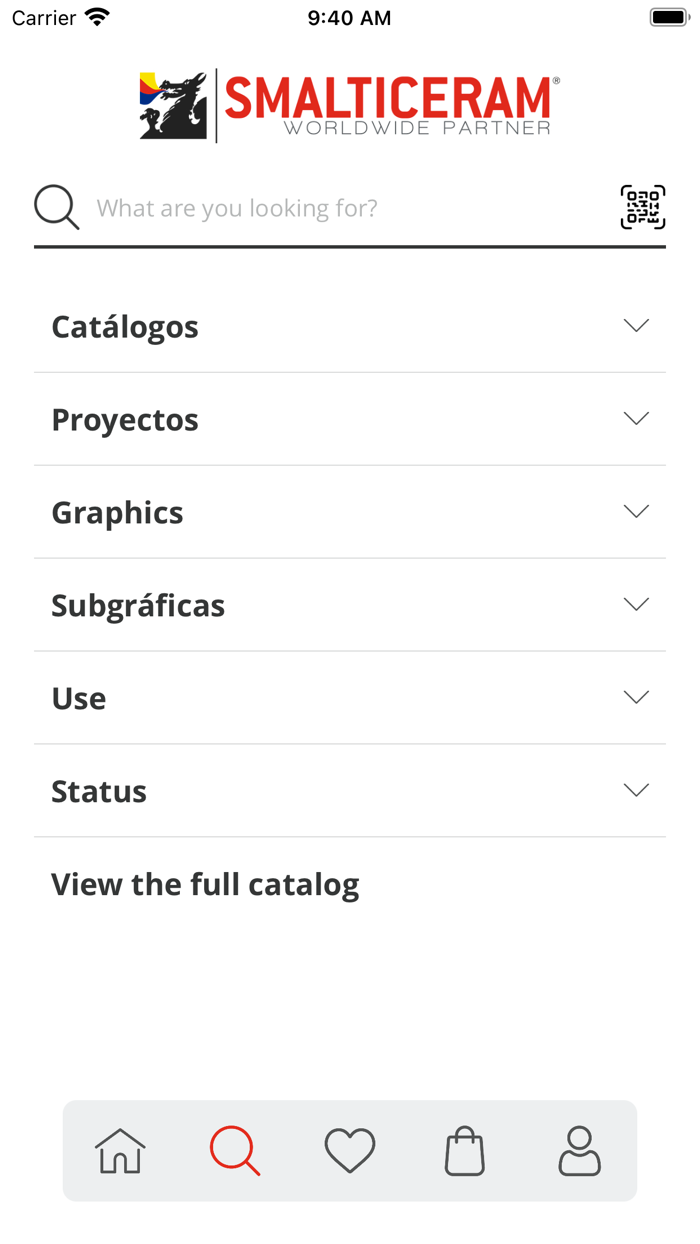The width and height of the screenshot is (700, 1244).
Task: Tap the Smalticeram dragon logo
Action: pyautogui.click(x=174, y=105)
